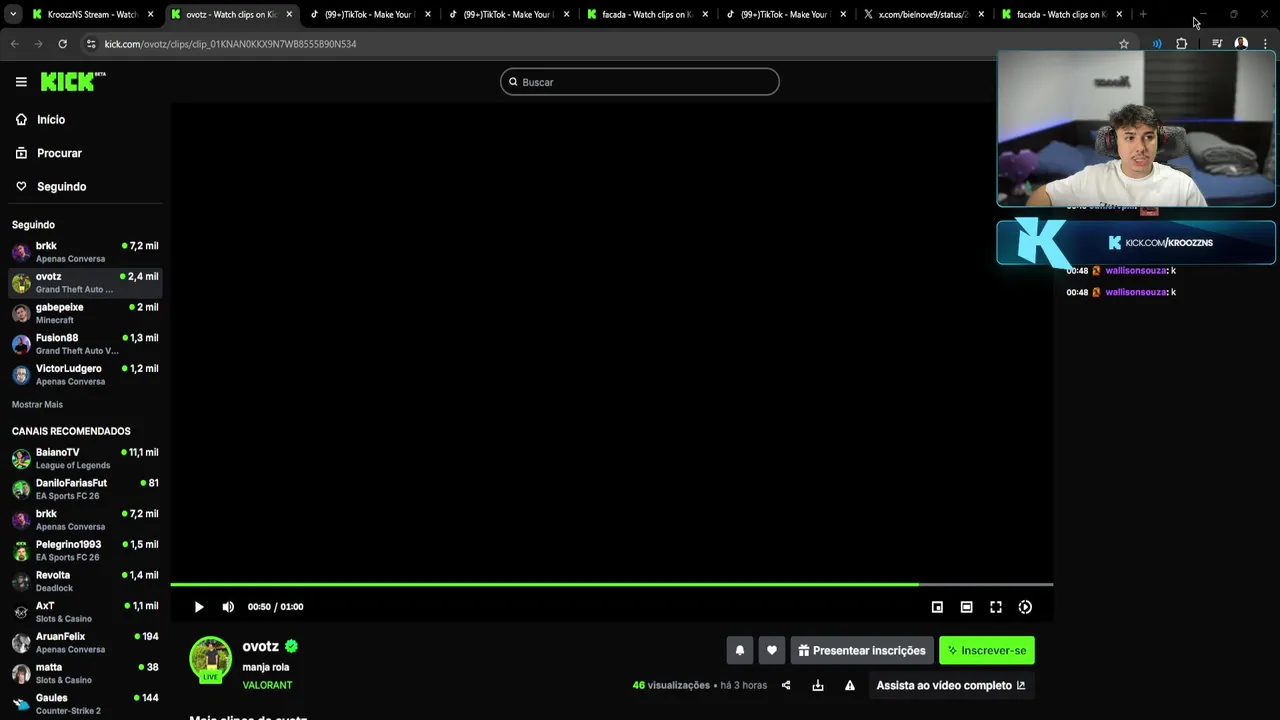Share the clip via share icon
Viewport: 1280px width, 720px height.
point(786,685)
